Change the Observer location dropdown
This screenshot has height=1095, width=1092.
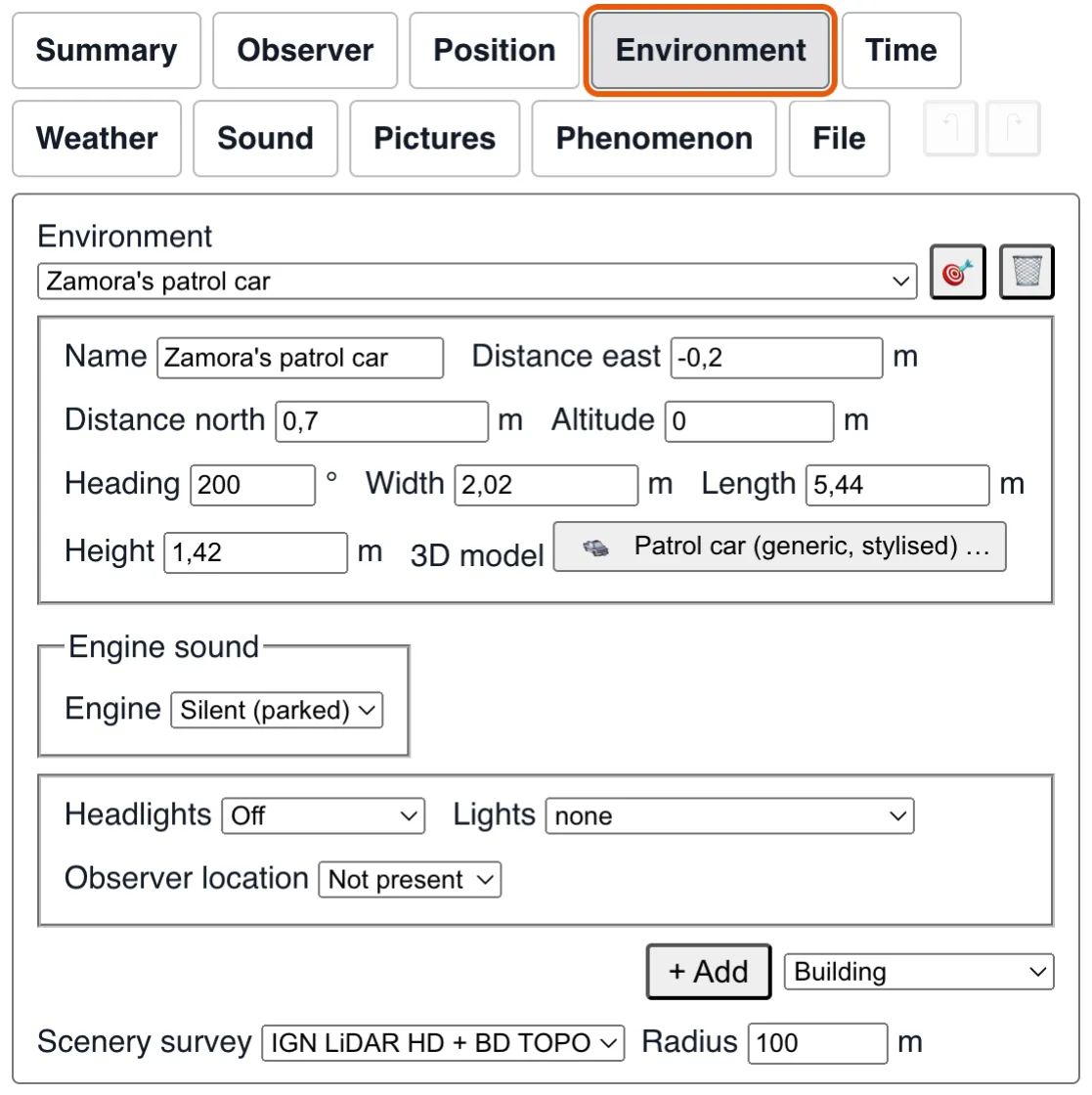pos(410,879)
